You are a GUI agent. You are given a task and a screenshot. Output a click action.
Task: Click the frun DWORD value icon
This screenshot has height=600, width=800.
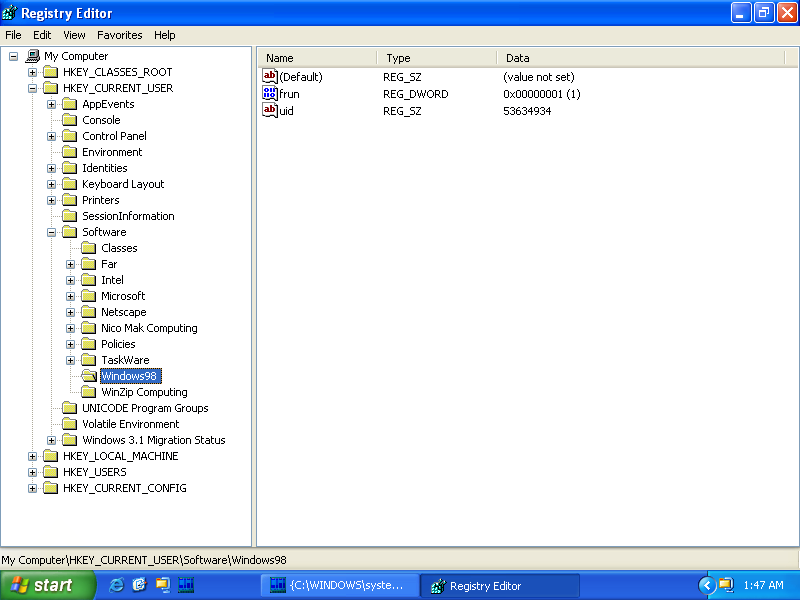[269, 93]
